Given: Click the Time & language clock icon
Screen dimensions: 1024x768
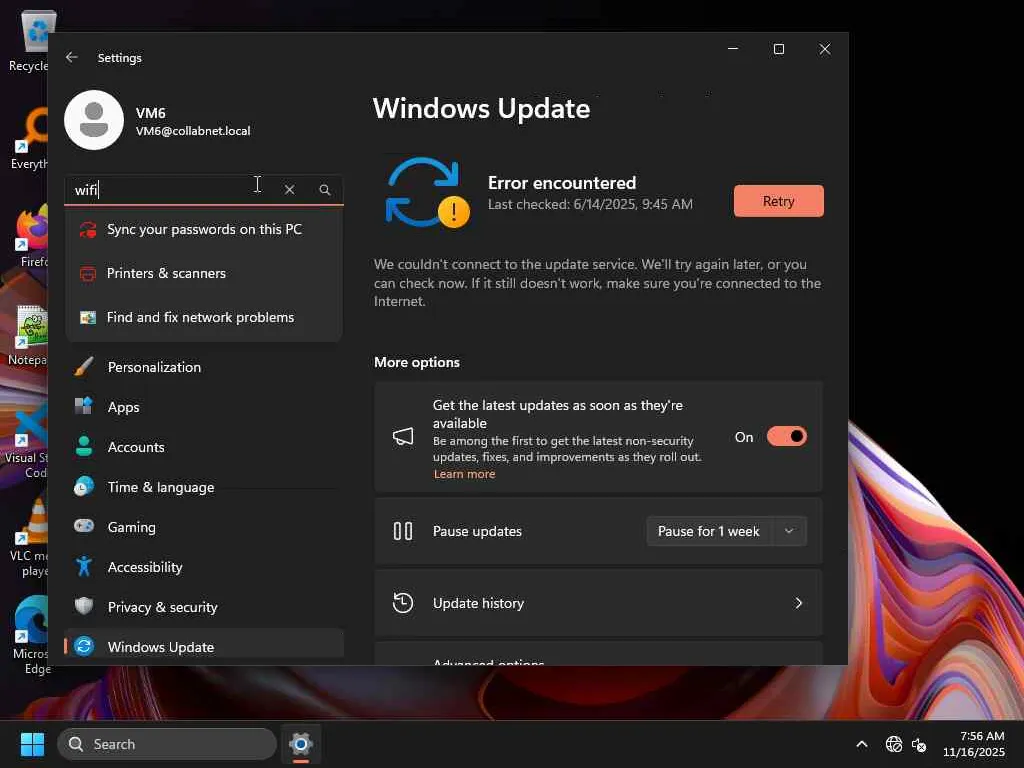Looking at the screenshot, I should pos(84,487).
